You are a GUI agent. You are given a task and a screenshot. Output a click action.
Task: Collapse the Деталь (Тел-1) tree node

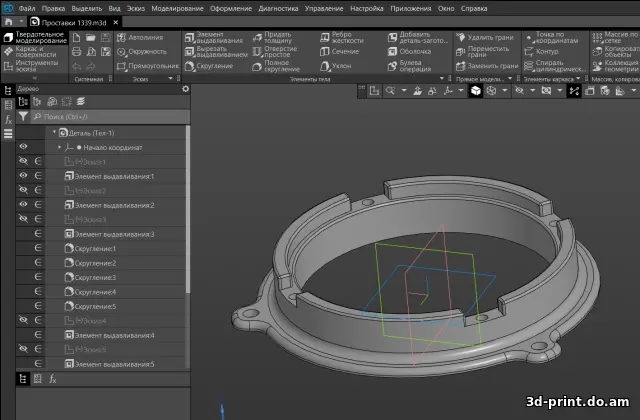54,132
